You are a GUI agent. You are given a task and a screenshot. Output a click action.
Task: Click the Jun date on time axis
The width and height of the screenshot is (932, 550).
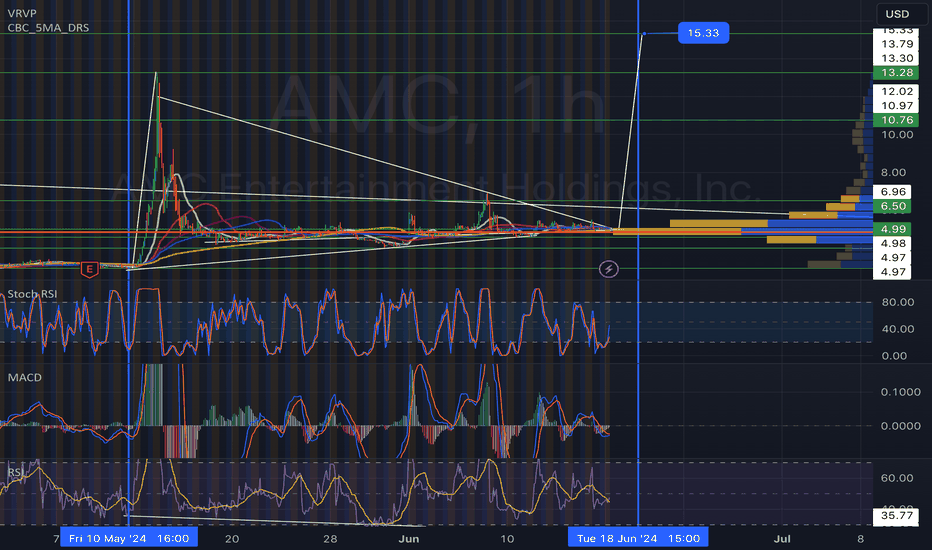pyautogui.click(x=408, y=539)
